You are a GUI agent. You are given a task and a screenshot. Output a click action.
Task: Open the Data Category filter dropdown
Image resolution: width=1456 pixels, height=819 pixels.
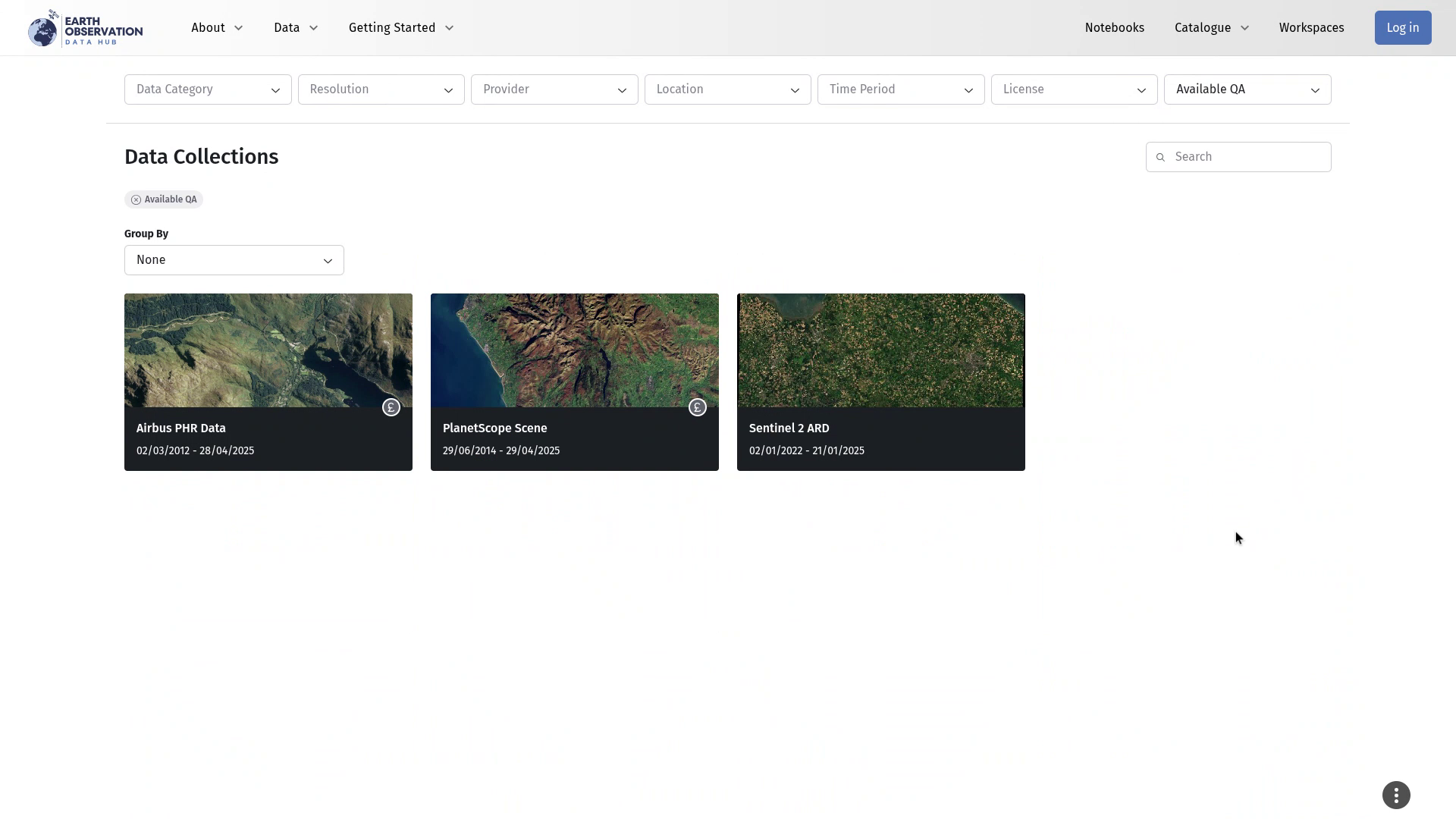208,89
